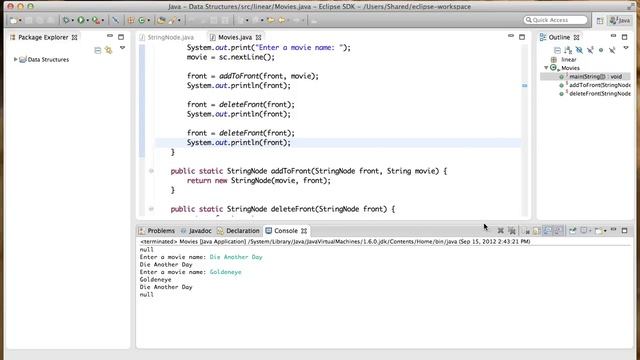The width and height of the screenshot is (640, 360).
Task: Collapse All in the Outline view
Action: pos(557,50)
